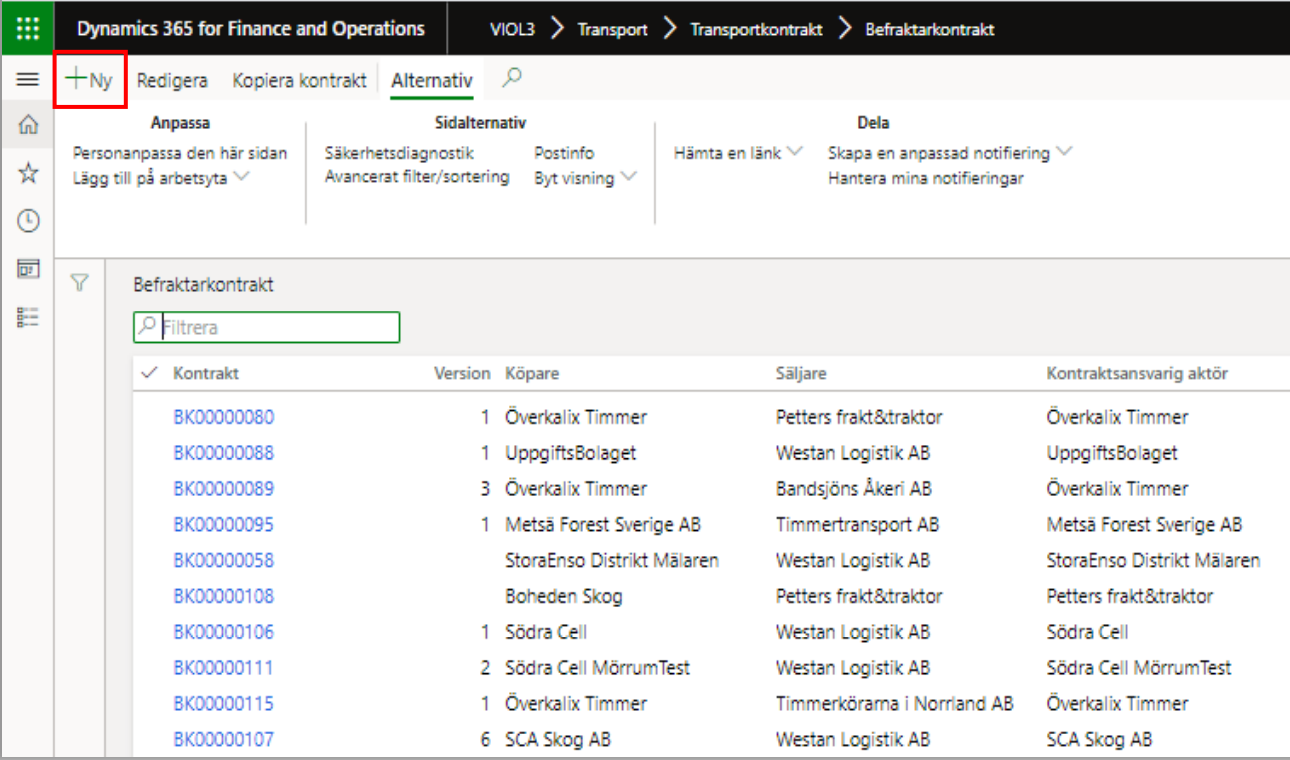Expand Hämta en länk dropdown
This screenshot has width=1290, height=760.
[738, 153]
